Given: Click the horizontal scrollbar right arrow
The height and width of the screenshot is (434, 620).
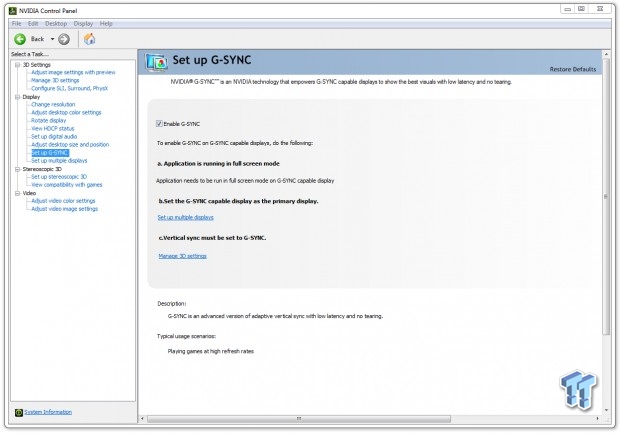Looking at the screenshot, I should pyautogui.click(x=597, y=419).
